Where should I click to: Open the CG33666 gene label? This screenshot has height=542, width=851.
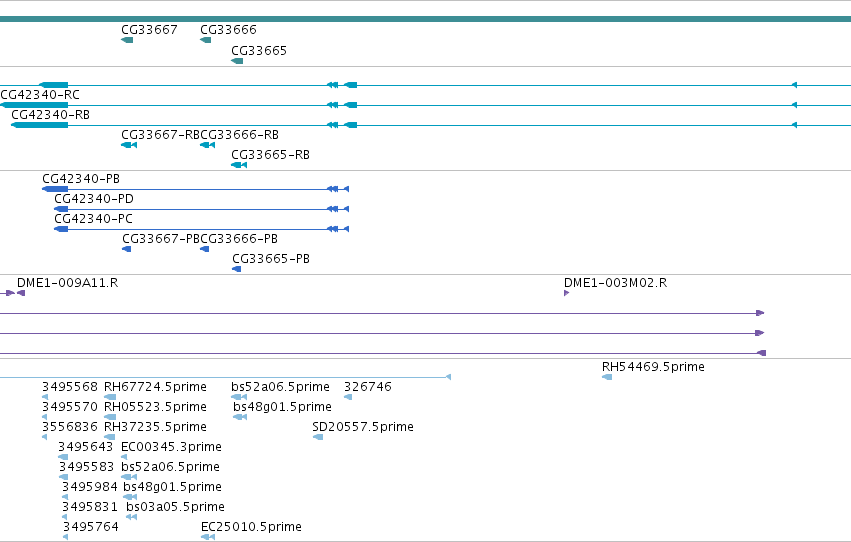coord(228,29)
